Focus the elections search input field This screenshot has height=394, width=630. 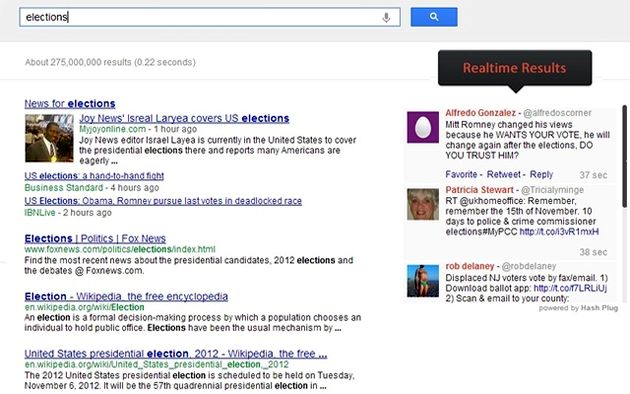click(210, 17)
